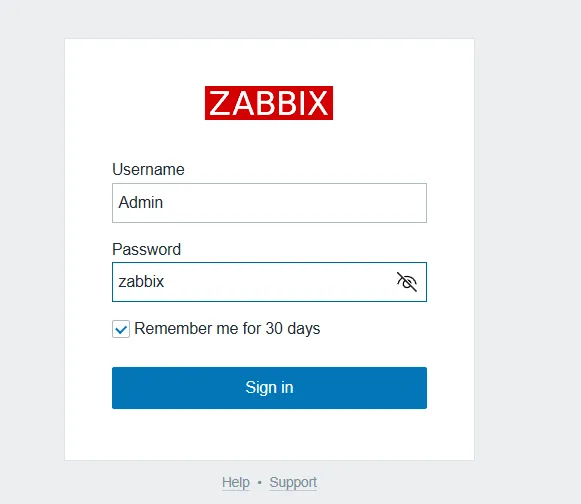The width and height of the screenshot is (581, 504).
Task: Click the Password label text
Action: pos(146,249)
